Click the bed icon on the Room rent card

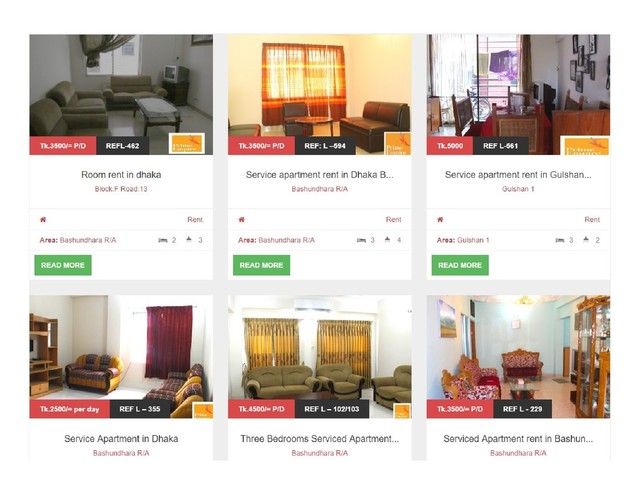(162, 240)
